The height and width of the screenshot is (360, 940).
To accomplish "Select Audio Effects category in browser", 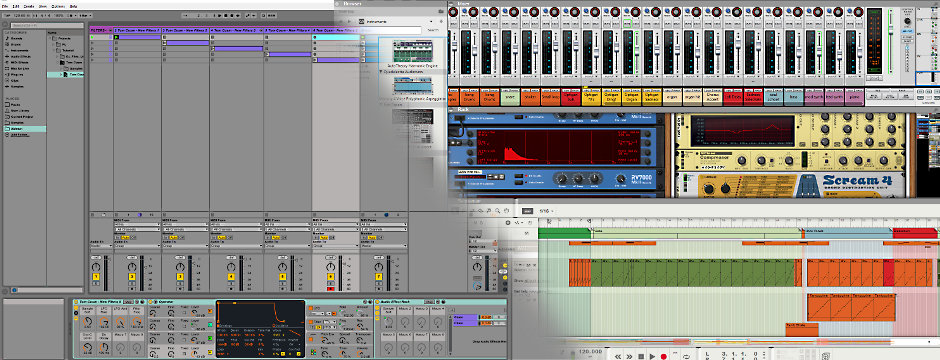I will (20, 56).
